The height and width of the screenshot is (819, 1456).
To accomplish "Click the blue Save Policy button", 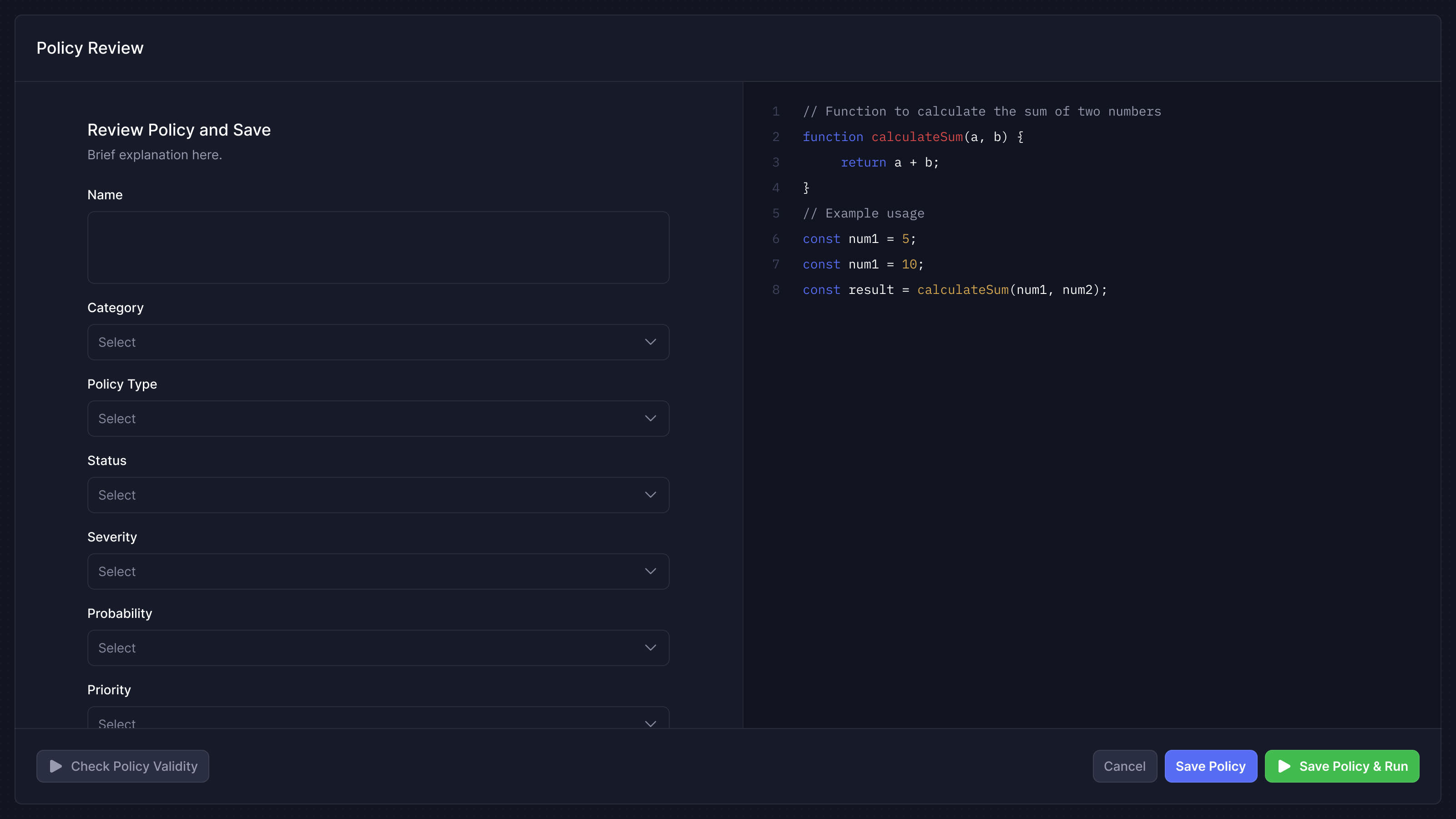I will [1210, 766].
